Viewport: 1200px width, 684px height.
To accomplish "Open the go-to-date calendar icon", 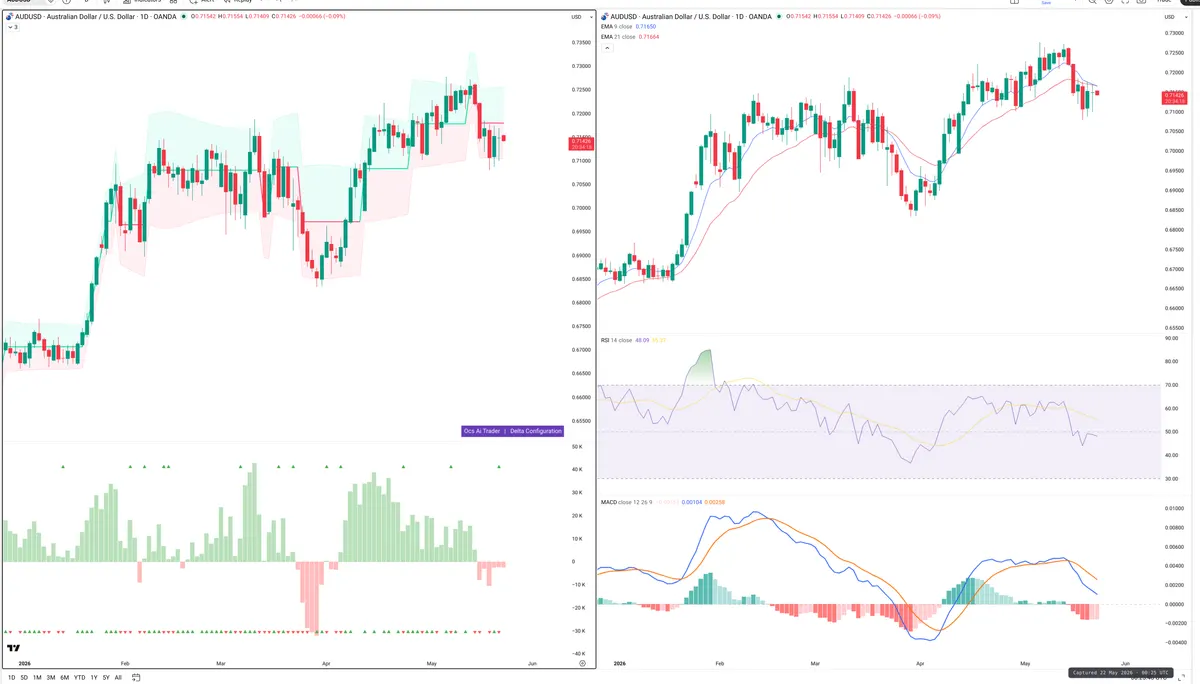I will (x=136, y=677).
